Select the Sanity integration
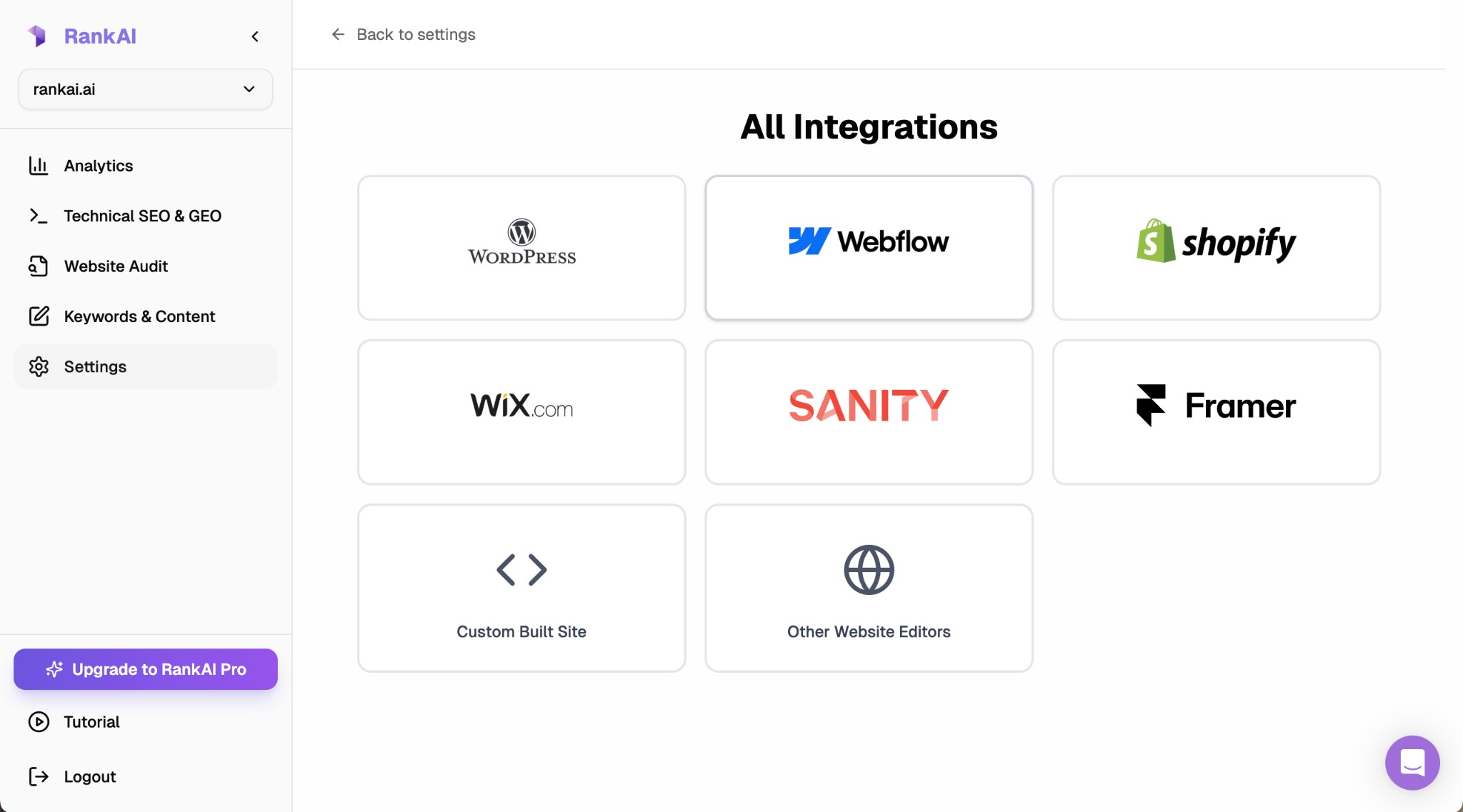This screenshot has height=812, width=1463. 868,412
